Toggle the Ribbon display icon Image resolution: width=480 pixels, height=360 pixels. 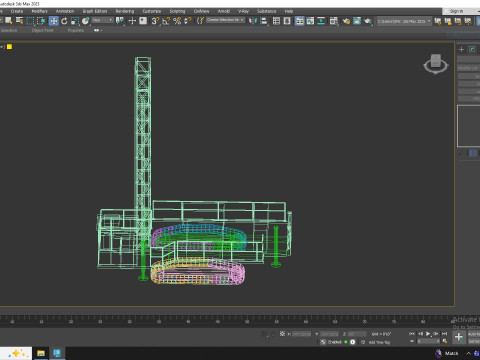pyautogui.click(x=299, y=21)
